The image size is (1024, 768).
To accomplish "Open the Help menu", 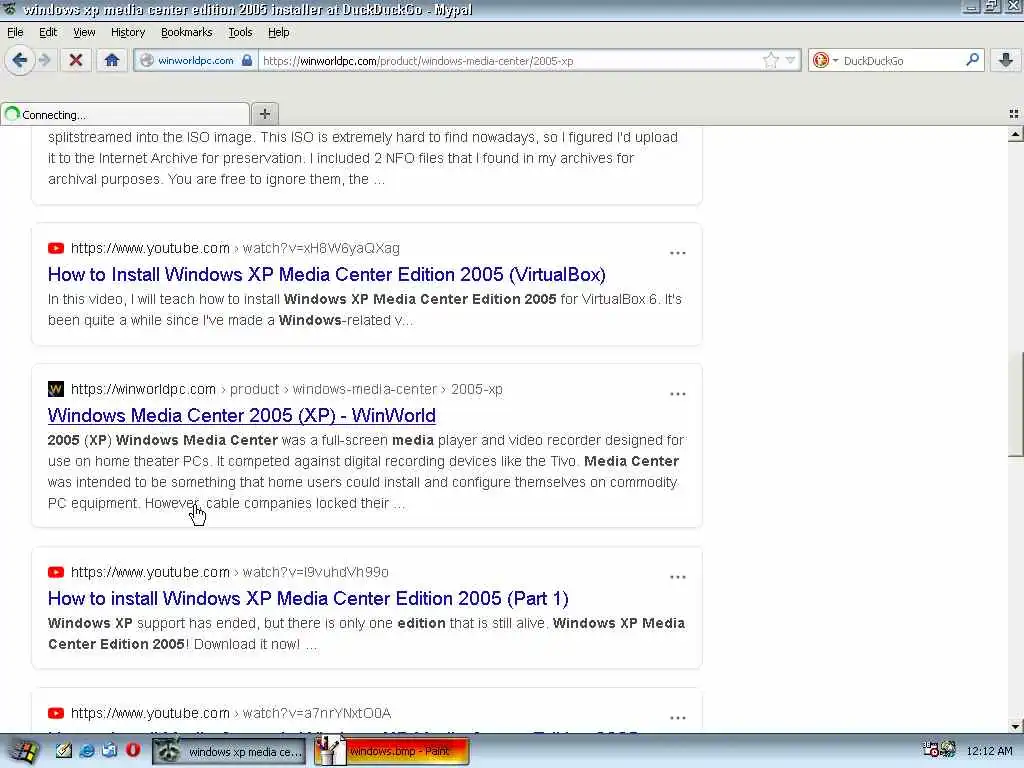I will click(278, 32).
